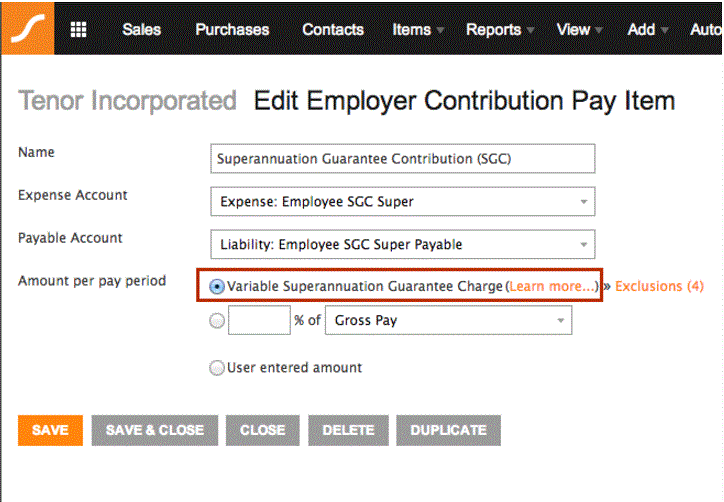Screen dimensions: 724x502
Task: Click the Duplicate button
Action: coord(448,430)
